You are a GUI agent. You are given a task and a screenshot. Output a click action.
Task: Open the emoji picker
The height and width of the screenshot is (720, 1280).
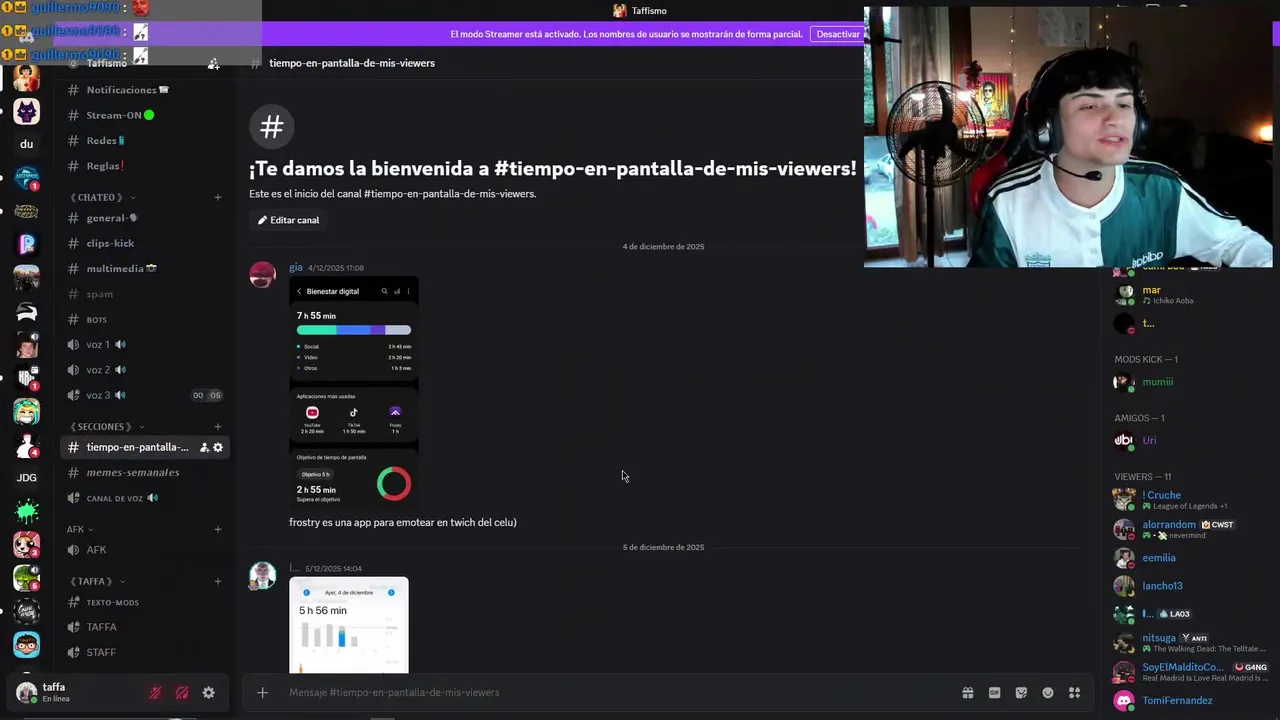coord(1048,692)
